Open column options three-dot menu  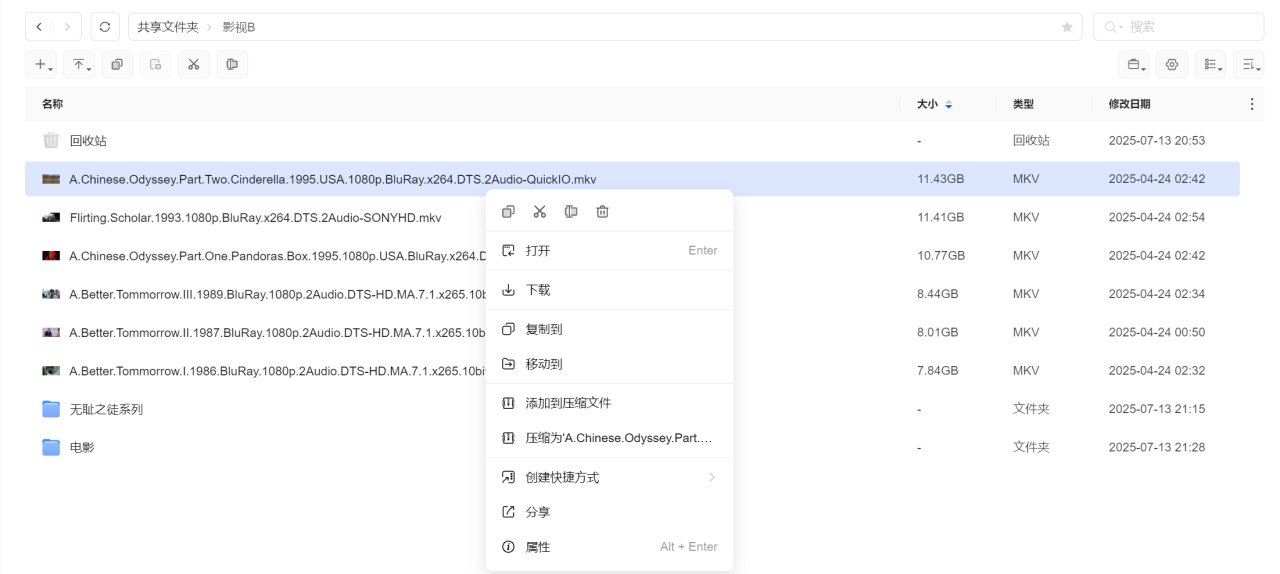coord(1251,104)
